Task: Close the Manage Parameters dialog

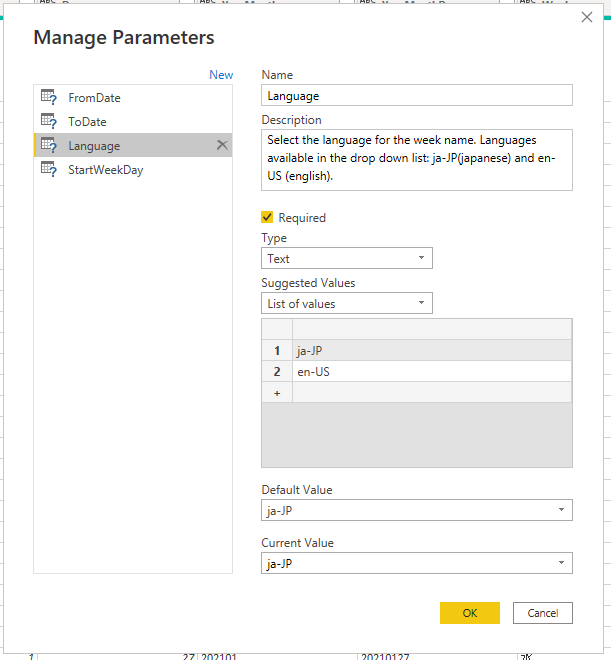Action: click(587, 17)
